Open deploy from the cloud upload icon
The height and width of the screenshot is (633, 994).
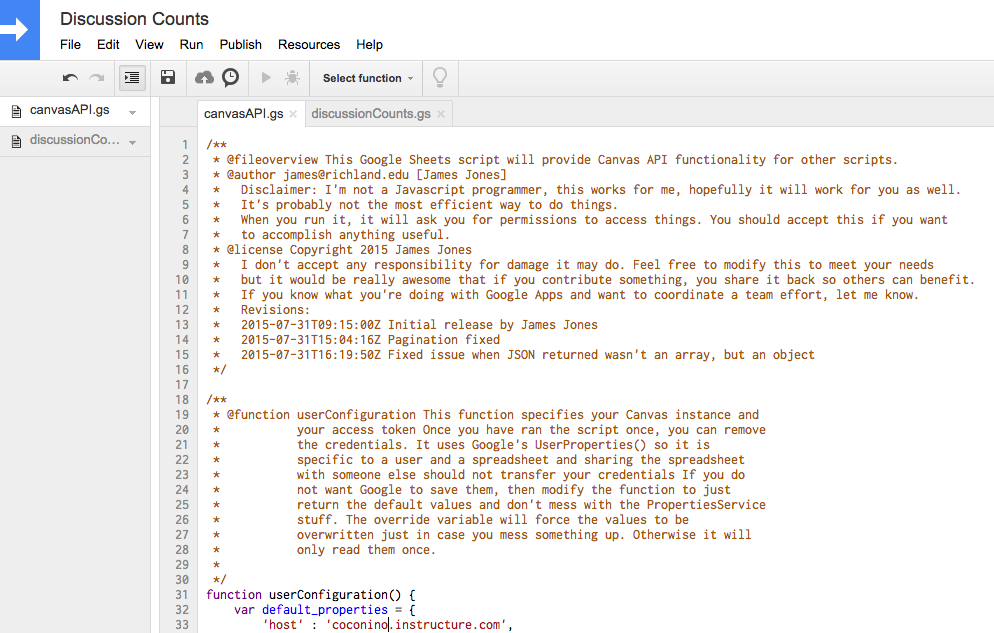[x=204, y=77]
